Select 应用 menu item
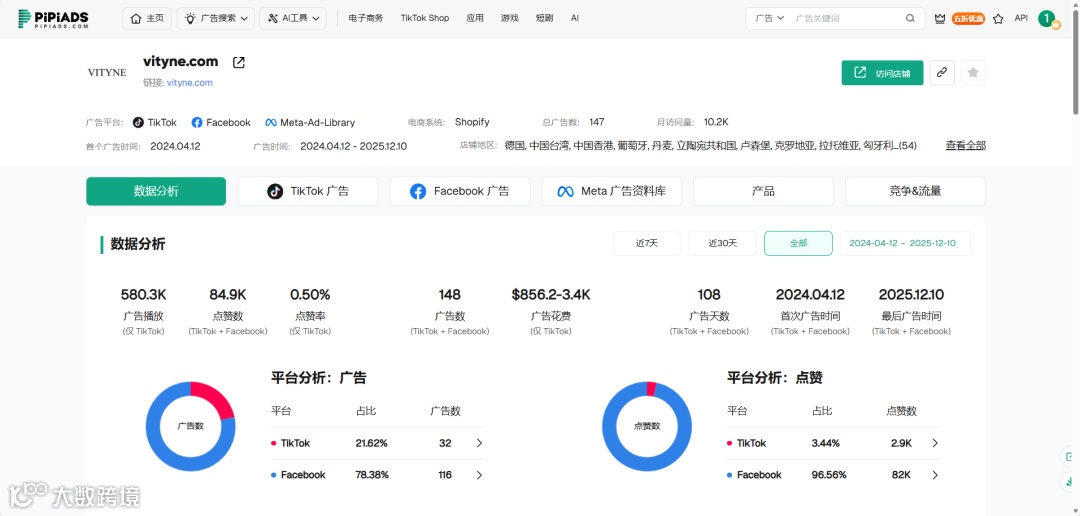1080x516 pixels. click(475, 19)
